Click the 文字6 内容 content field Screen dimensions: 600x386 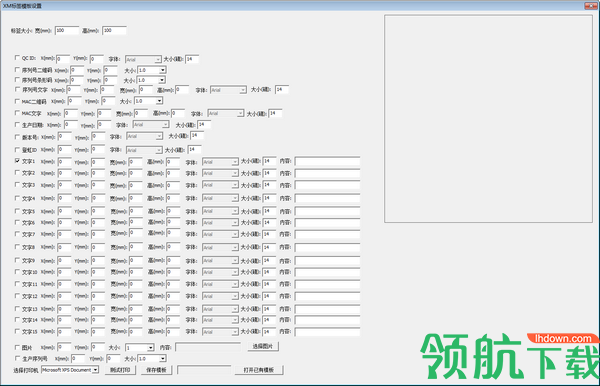[328, 222]
